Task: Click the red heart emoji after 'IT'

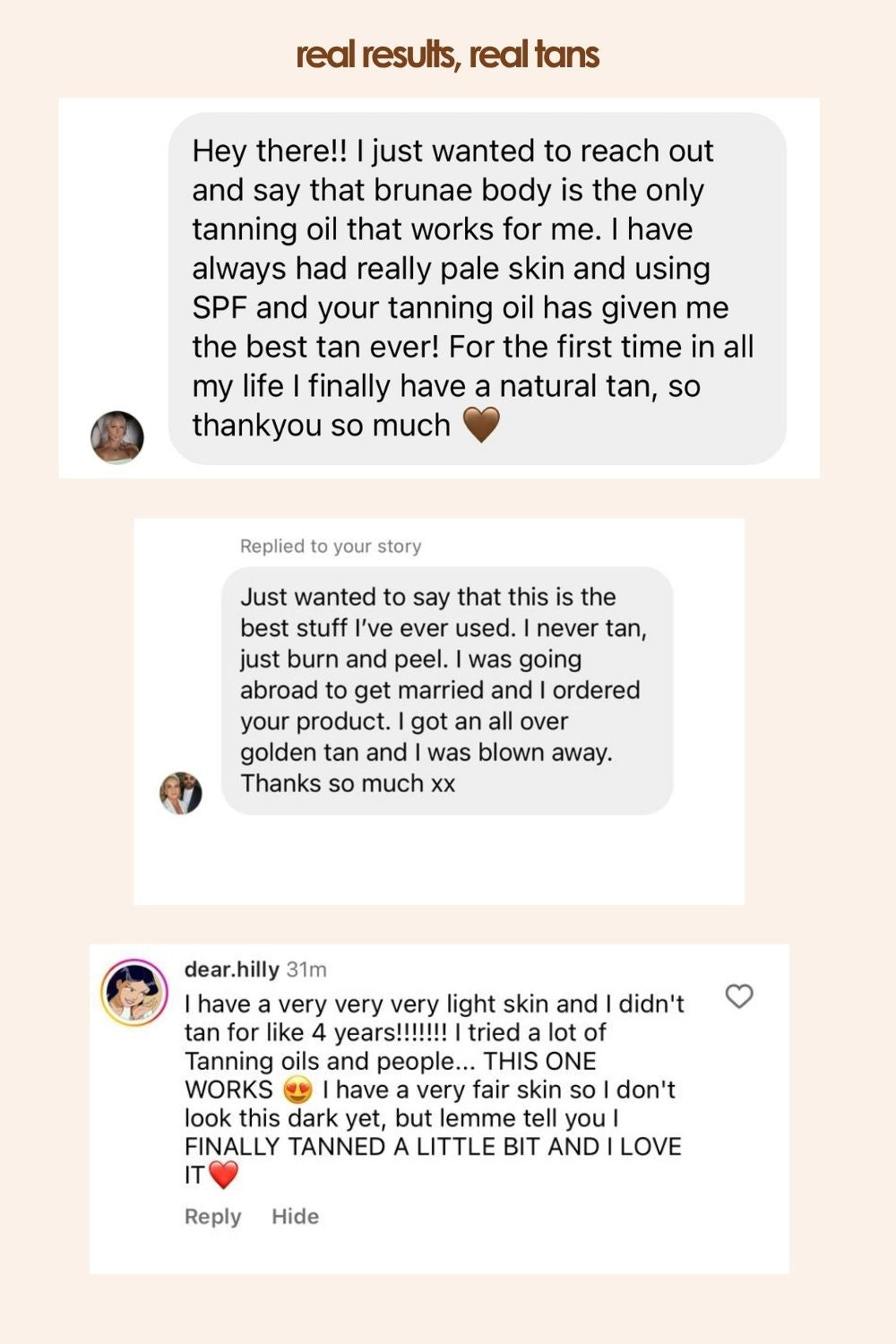Action: point(224,1175)
